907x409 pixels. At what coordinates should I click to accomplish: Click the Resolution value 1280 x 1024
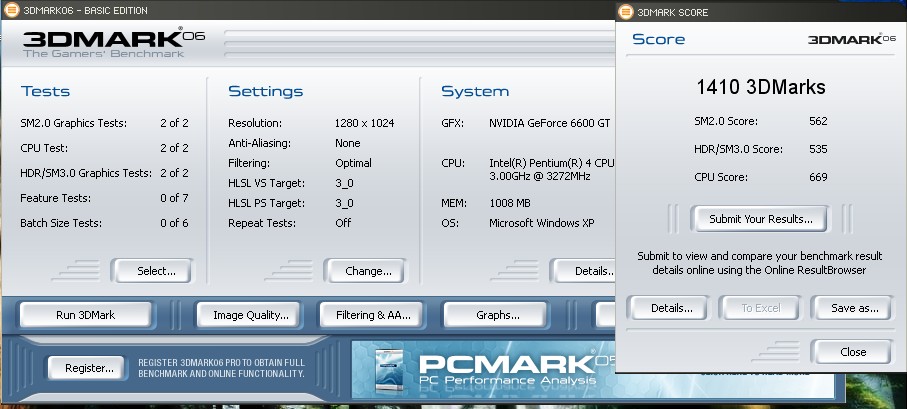point(364,123)
